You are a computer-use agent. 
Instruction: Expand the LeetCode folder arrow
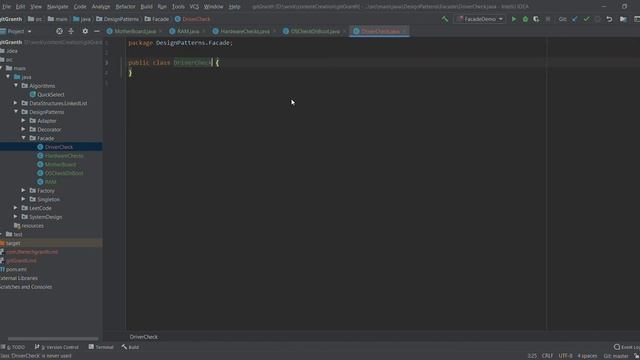tap(16, 208)
